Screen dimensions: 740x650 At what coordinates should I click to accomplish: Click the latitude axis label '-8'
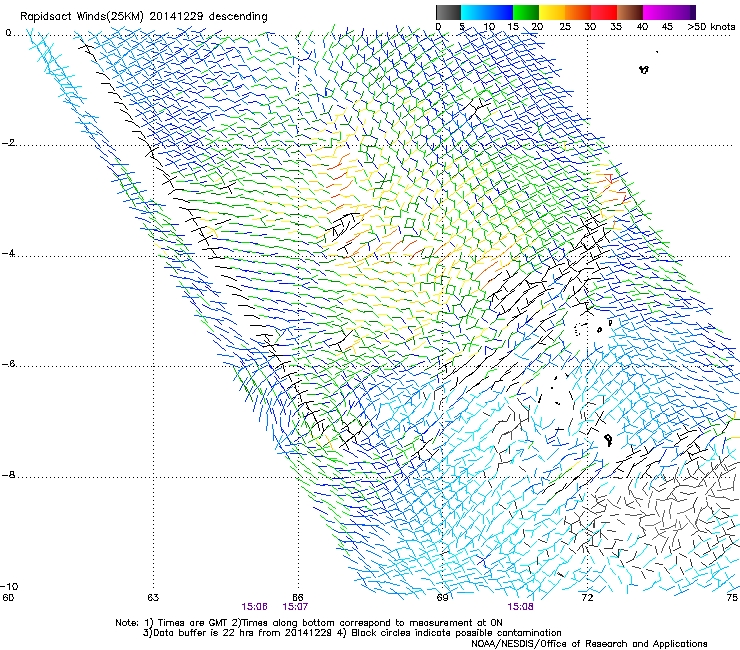coord(8,475)
